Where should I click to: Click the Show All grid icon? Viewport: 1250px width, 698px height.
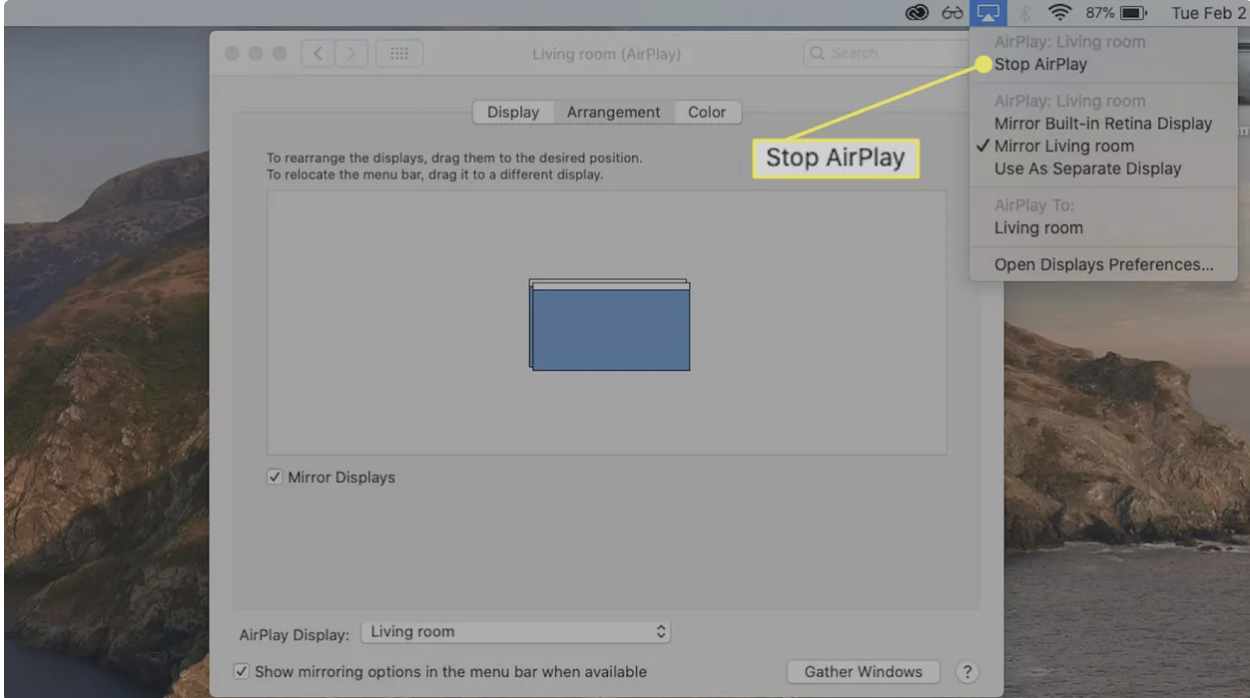399,54
